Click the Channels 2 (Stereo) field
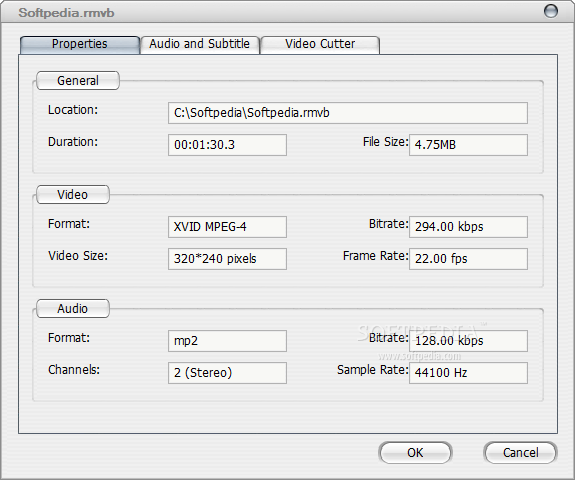 point(227,373)
